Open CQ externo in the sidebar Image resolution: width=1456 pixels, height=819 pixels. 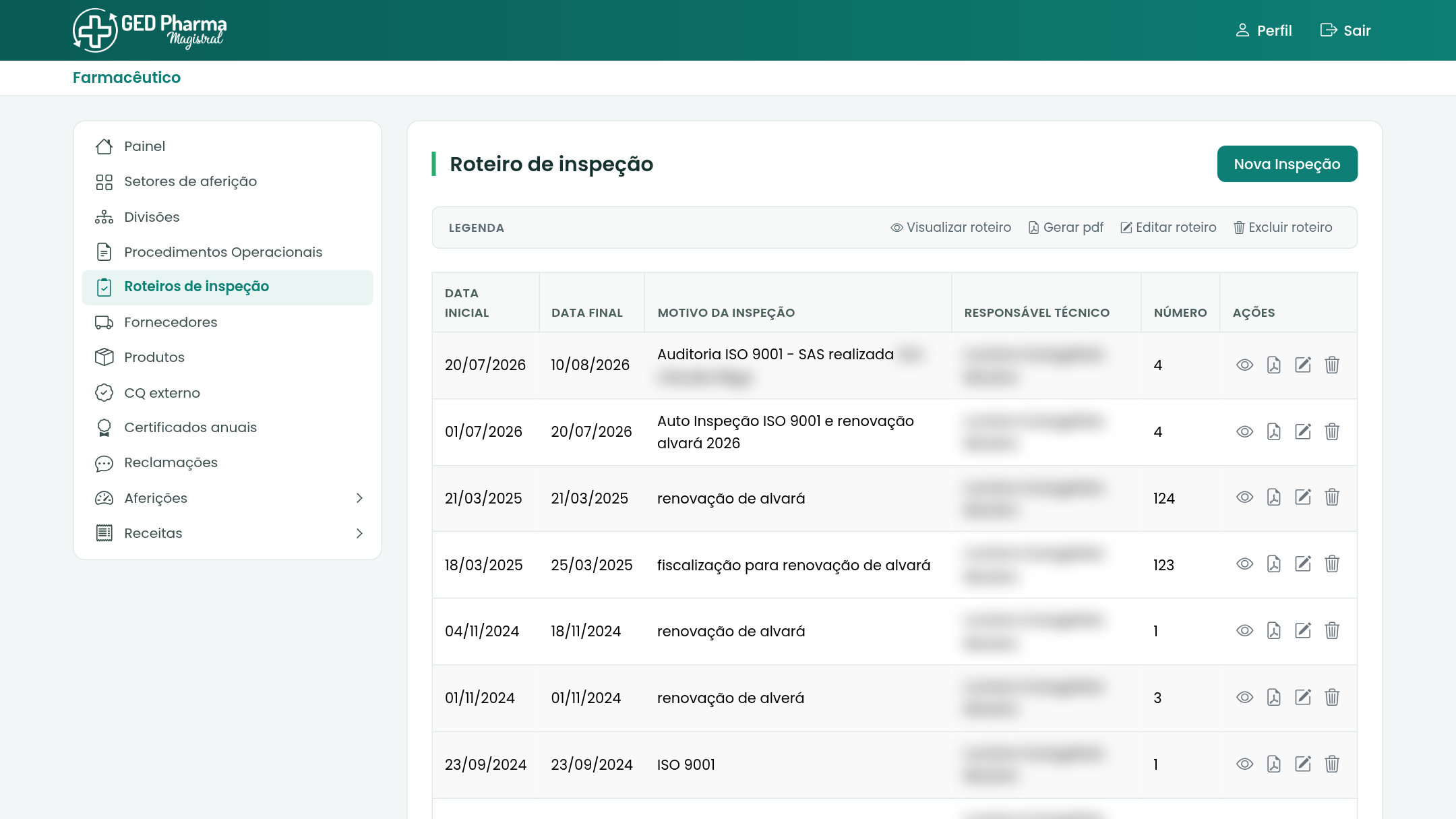pyautogui.click(x=227, y=393)
